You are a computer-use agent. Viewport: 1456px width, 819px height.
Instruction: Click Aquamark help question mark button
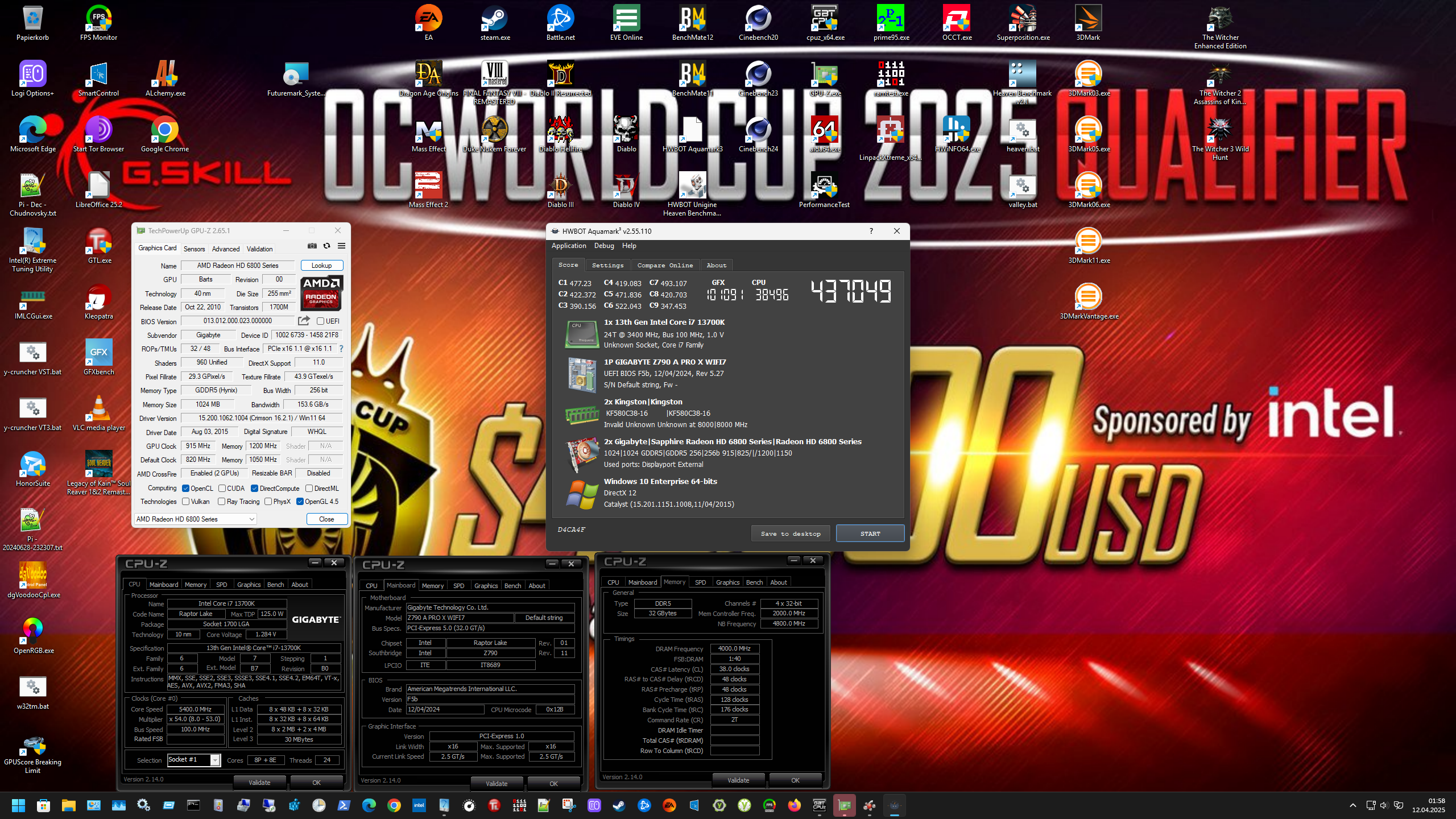871,231
